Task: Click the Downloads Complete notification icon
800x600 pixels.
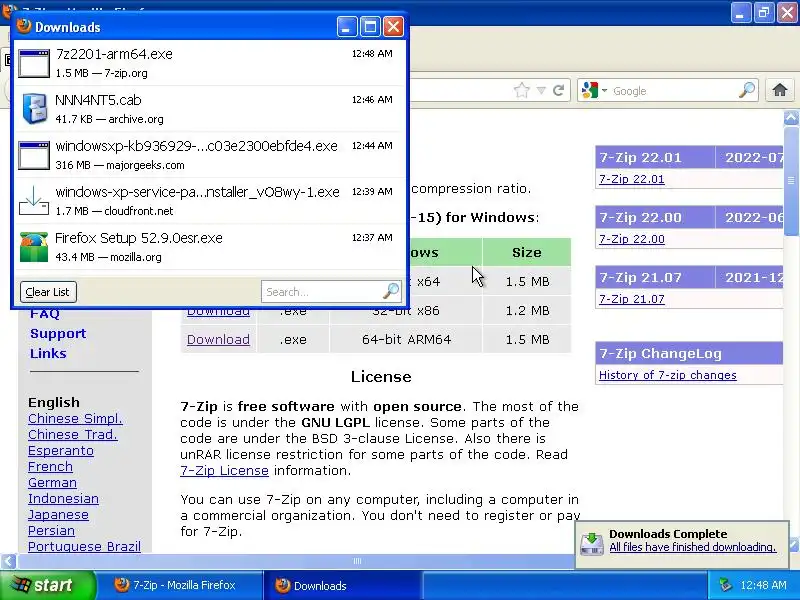Action: pyautogui.click(x=592, y=544)
